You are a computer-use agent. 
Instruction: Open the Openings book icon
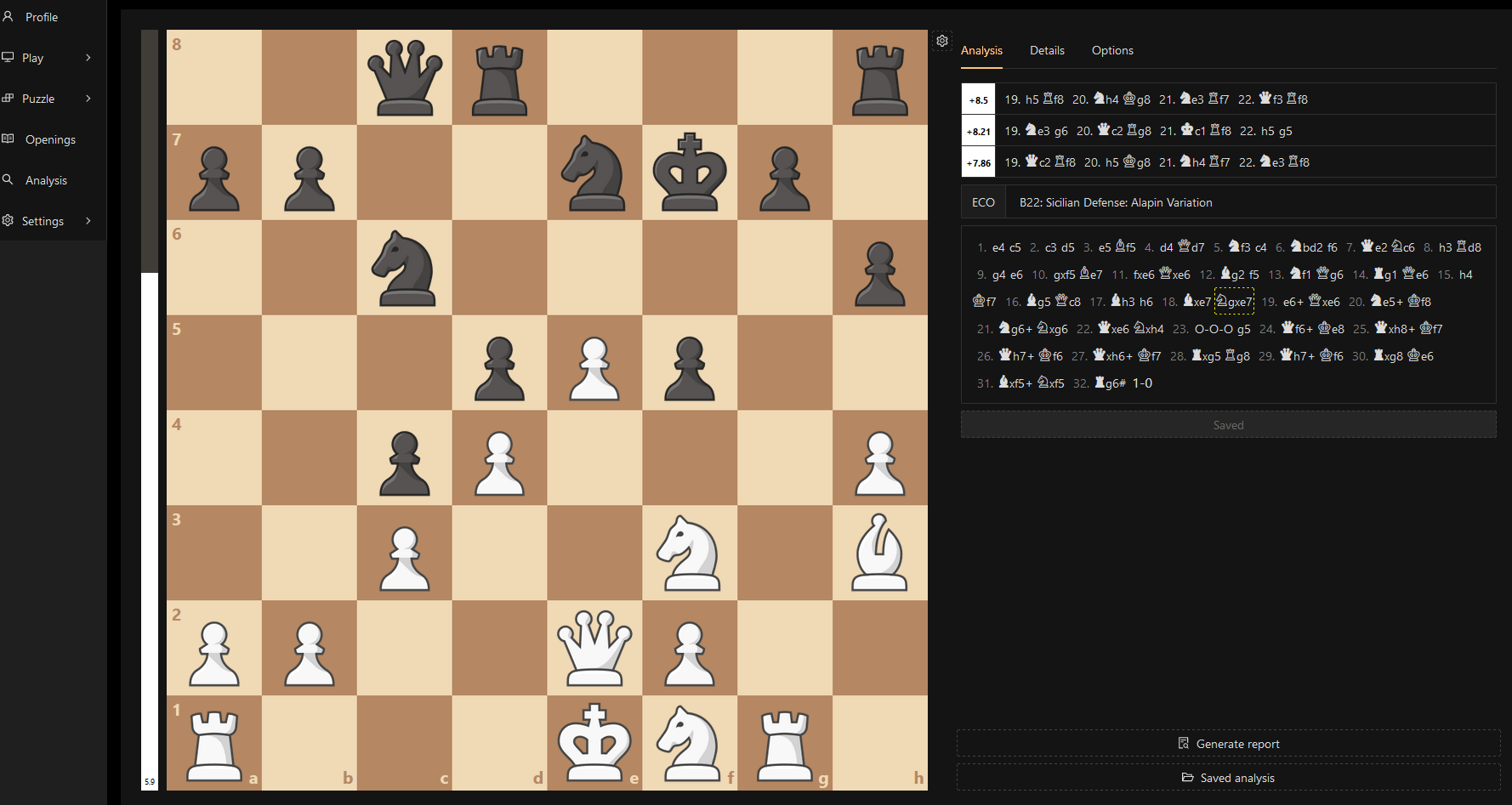[8, 139]
